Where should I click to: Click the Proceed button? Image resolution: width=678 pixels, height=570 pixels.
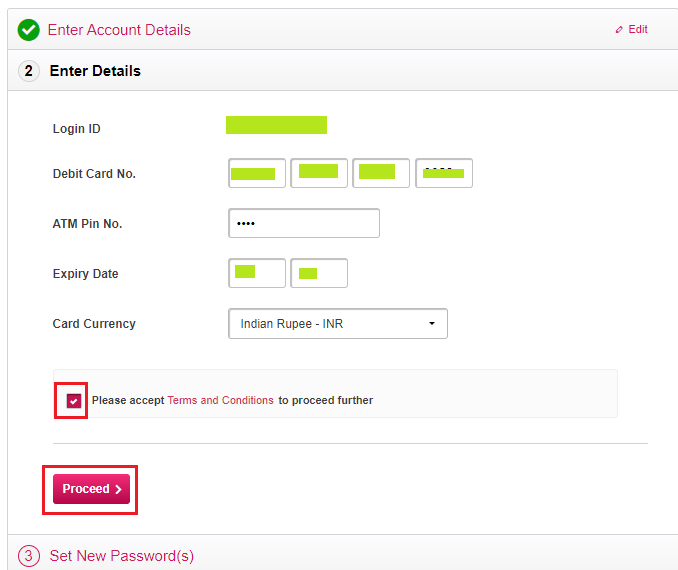pyautogui.click(x=91, y=489)
